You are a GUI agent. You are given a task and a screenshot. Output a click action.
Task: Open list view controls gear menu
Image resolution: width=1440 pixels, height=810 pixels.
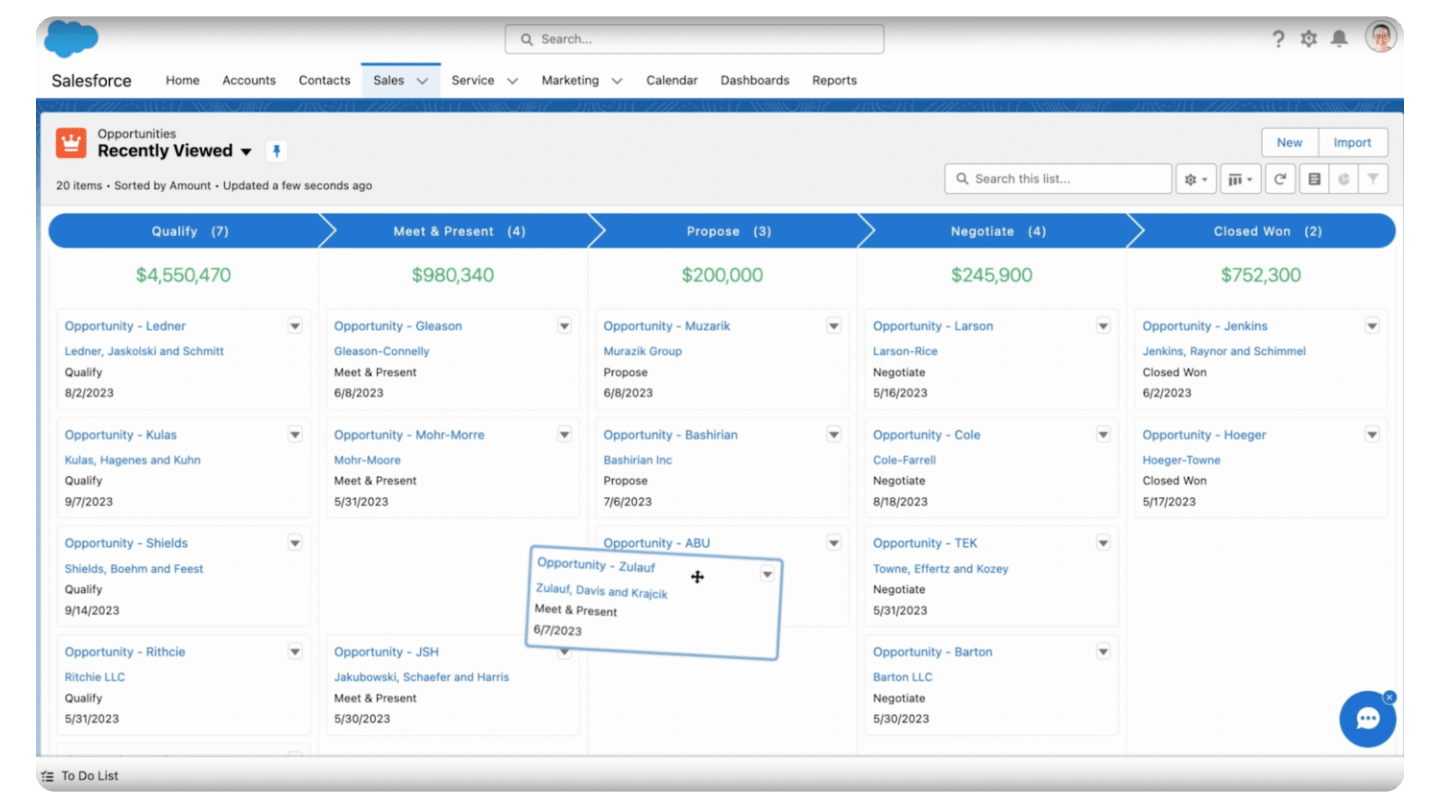1196,179
